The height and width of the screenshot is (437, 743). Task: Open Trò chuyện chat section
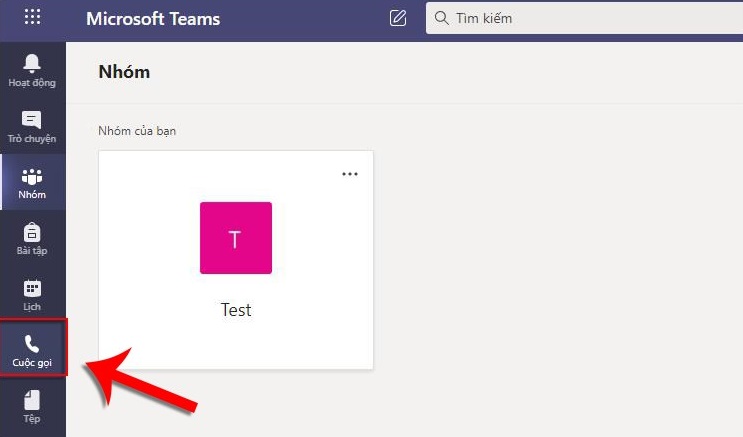32,127
